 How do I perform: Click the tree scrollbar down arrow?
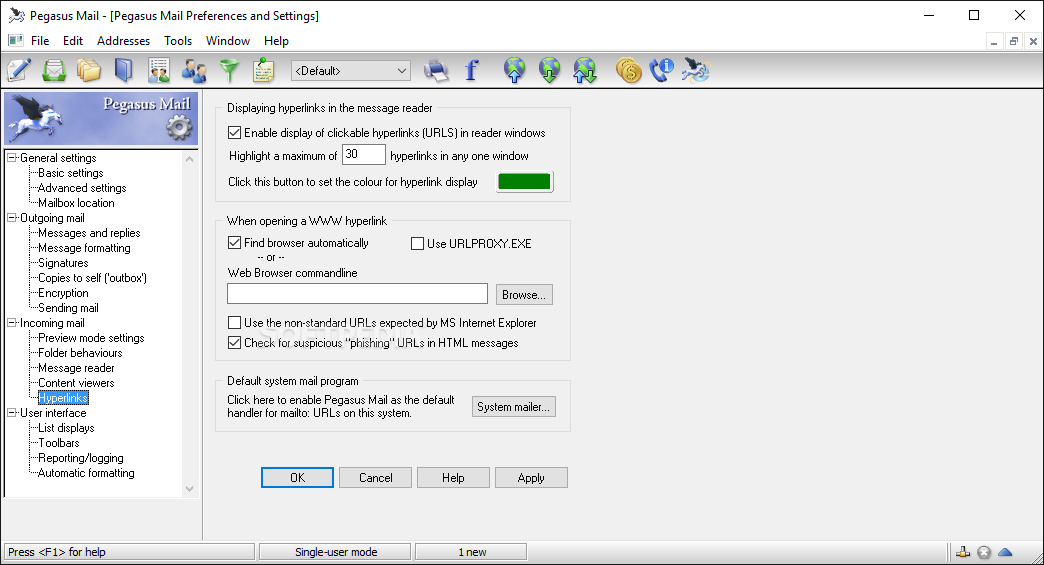[190, 488]
